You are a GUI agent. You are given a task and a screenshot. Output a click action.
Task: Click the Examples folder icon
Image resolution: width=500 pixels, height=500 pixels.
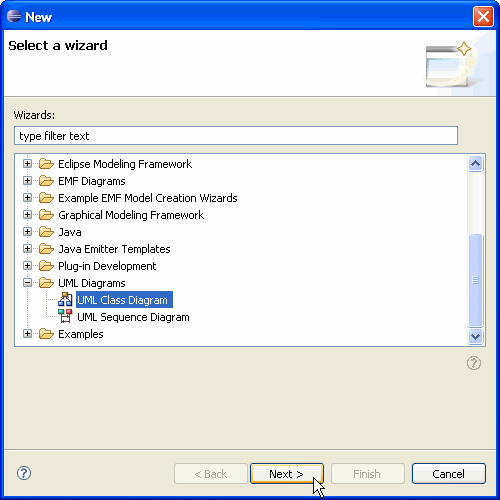pyautogui.click(x=46, y=334)
